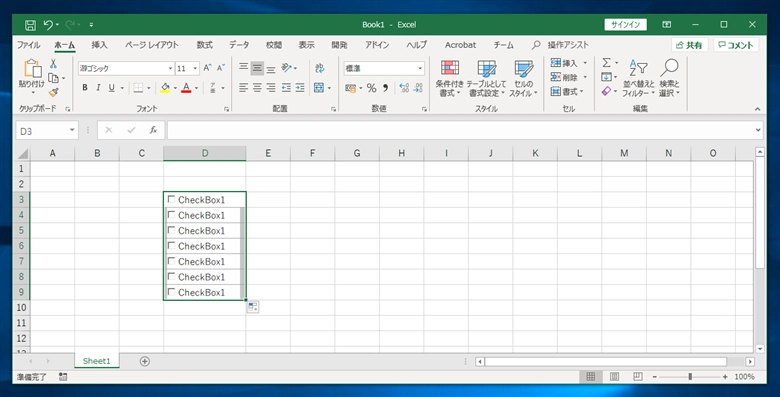Click the Undo arrow icon
Image resolution: width=780 pixels, height=397 pixels.
point(48,24)
